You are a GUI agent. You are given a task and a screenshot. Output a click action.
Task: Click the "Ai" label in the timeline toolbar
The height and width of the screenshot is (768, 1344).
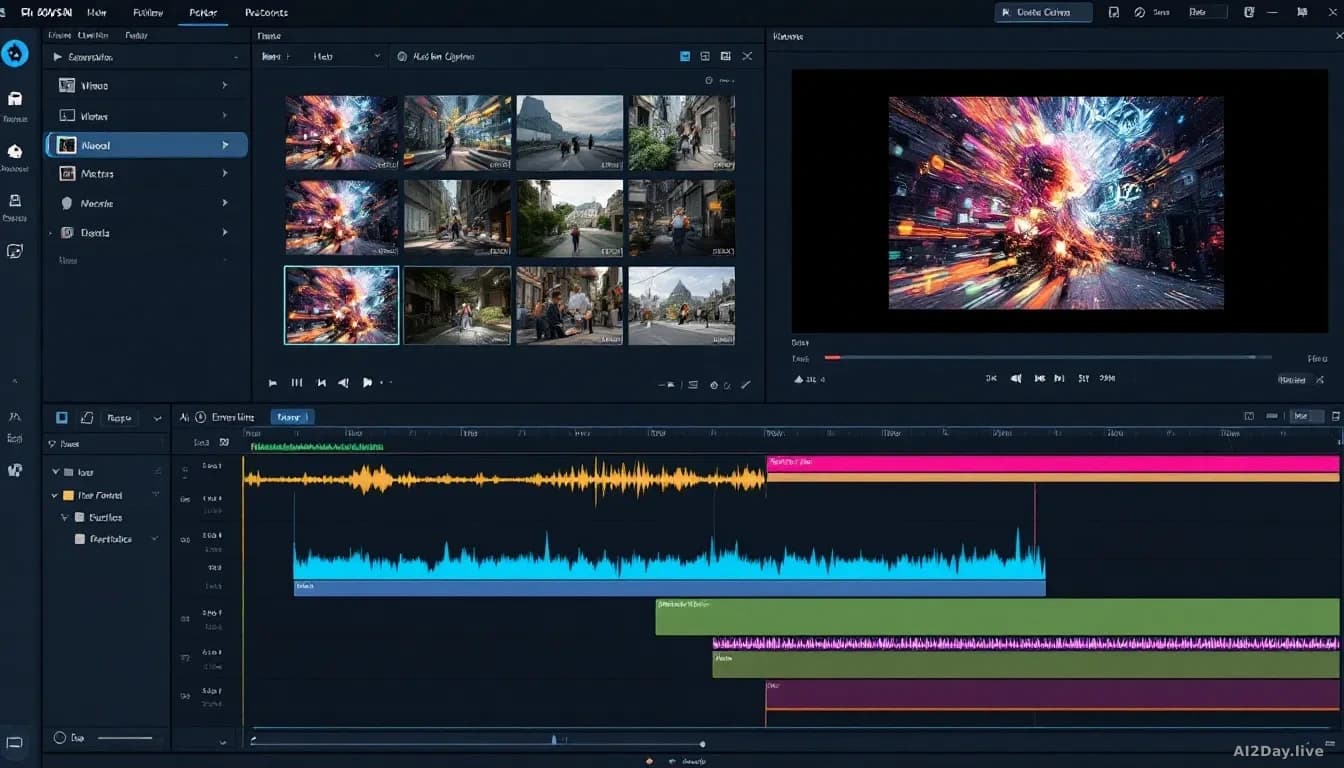point(184,417)
